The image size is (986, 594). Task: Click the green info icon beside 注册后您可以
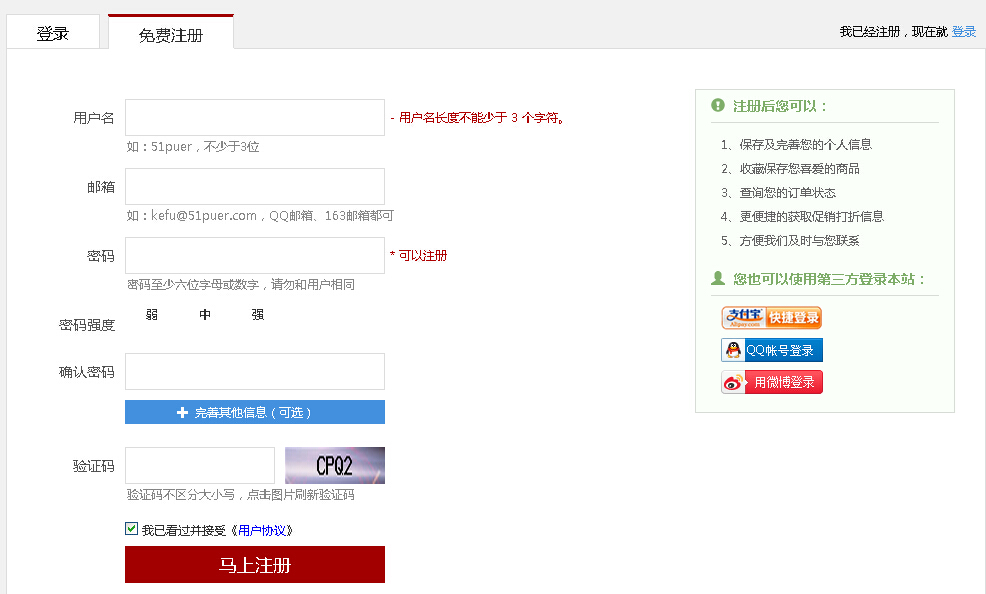[717, 105]
